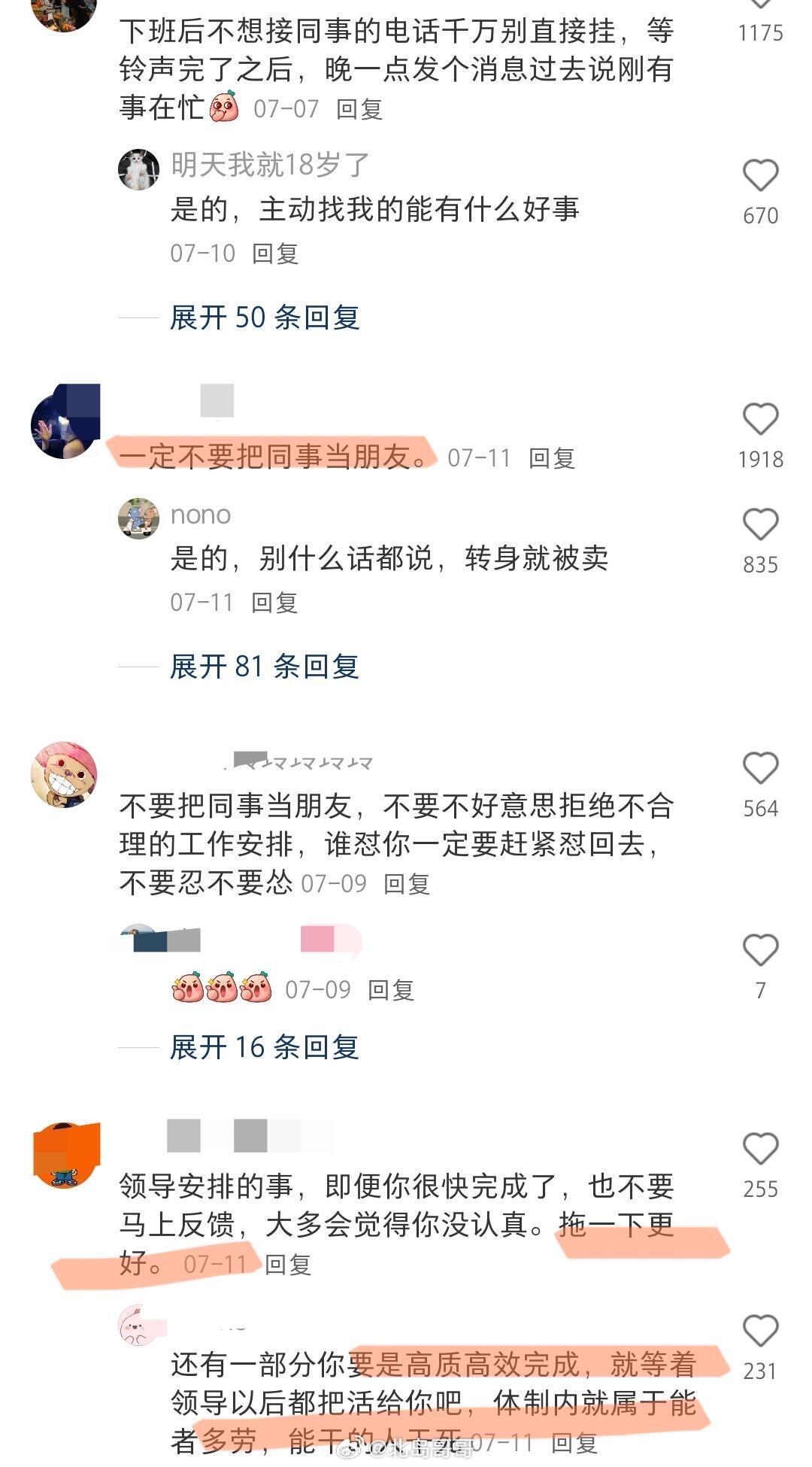This screenshot has height=1467, width=812.
Task: Expand 16 more replies
Action: (x=265, y=1046)
